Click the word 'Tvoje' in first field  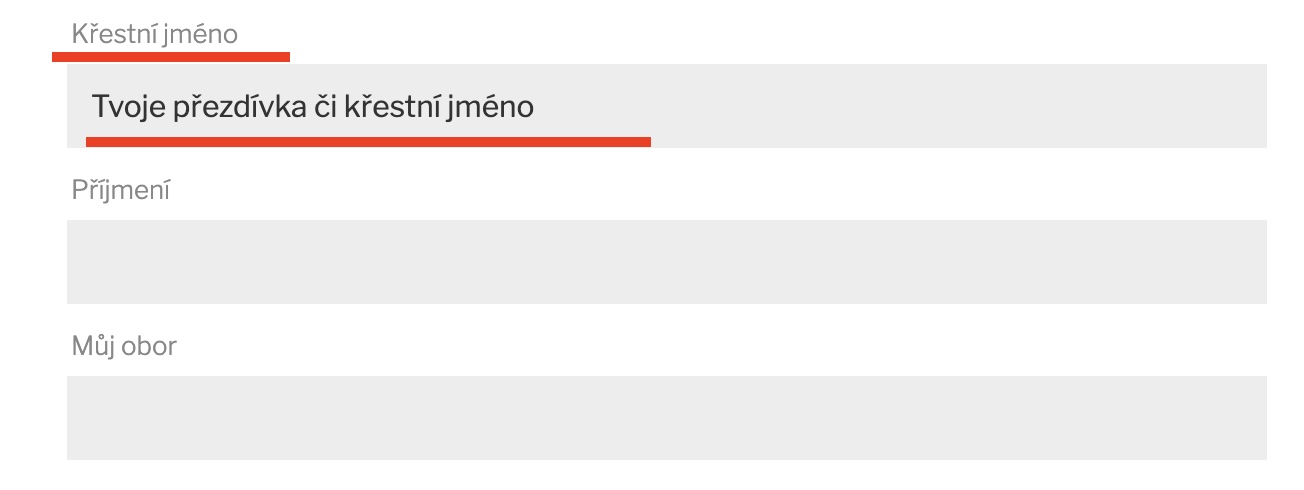[129, 107]
